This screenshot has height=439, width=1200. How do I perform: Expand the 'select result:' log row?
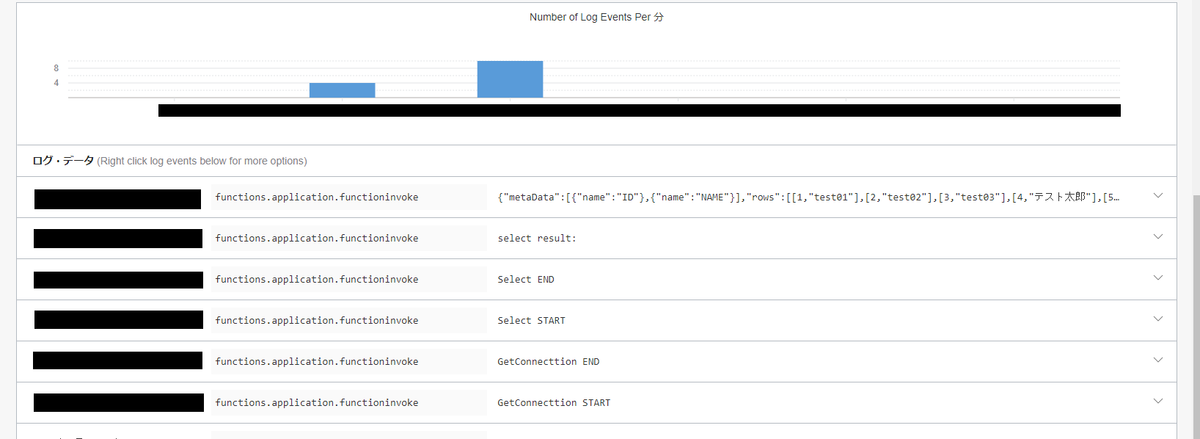1158,237
